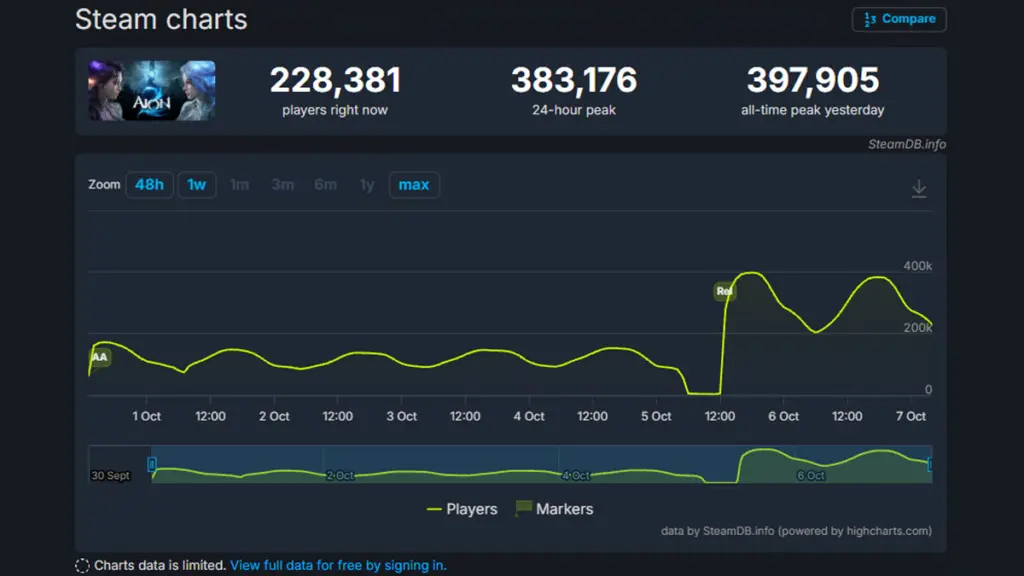1024x576 pixels.
Task: Click the '7 Oct' axis label
Action: (910, 417)
